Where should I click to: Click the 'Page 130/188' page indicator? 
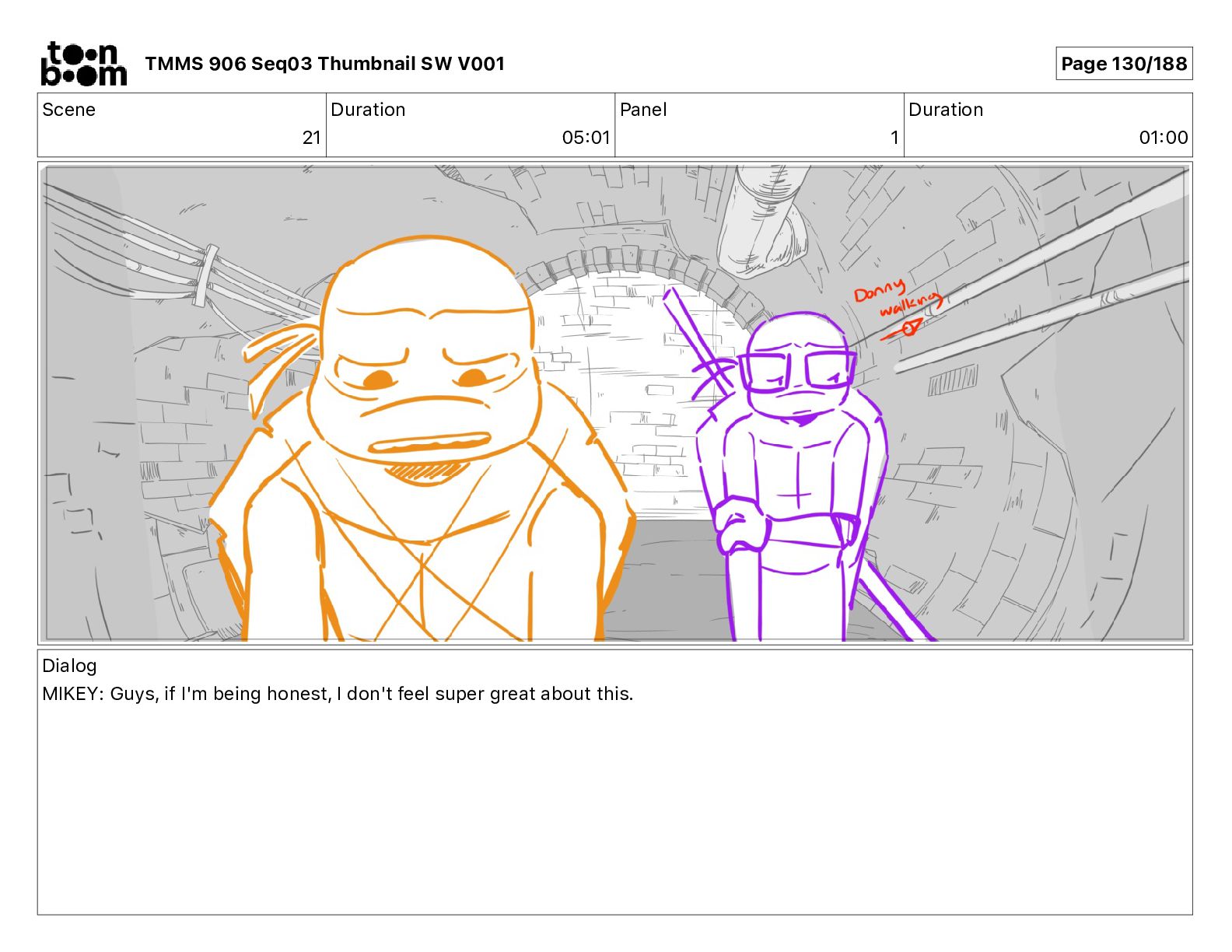tap(1124, 64)
